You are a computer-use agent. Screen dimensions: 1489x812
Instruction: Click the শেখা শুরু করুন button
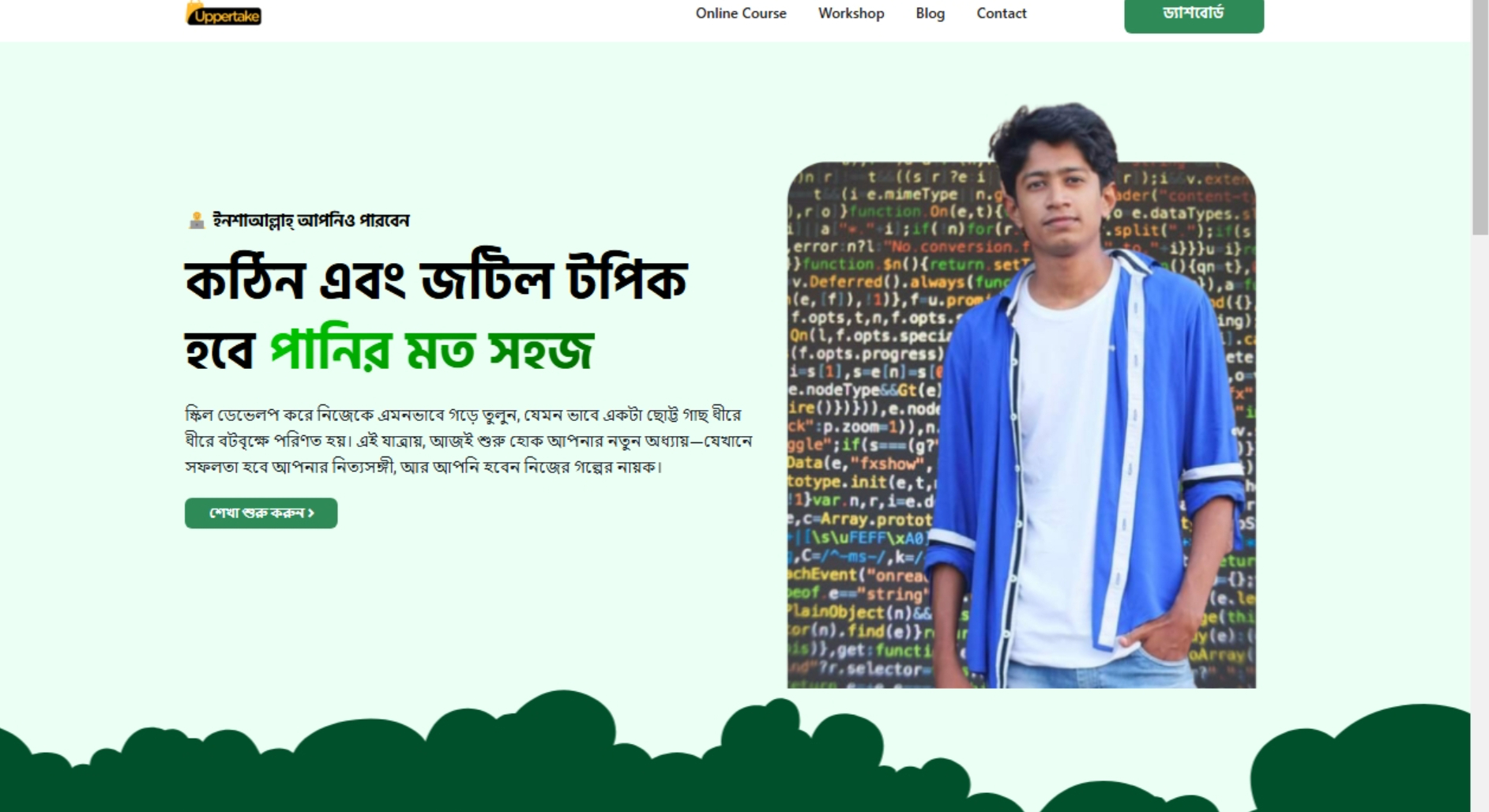[261, 513]
